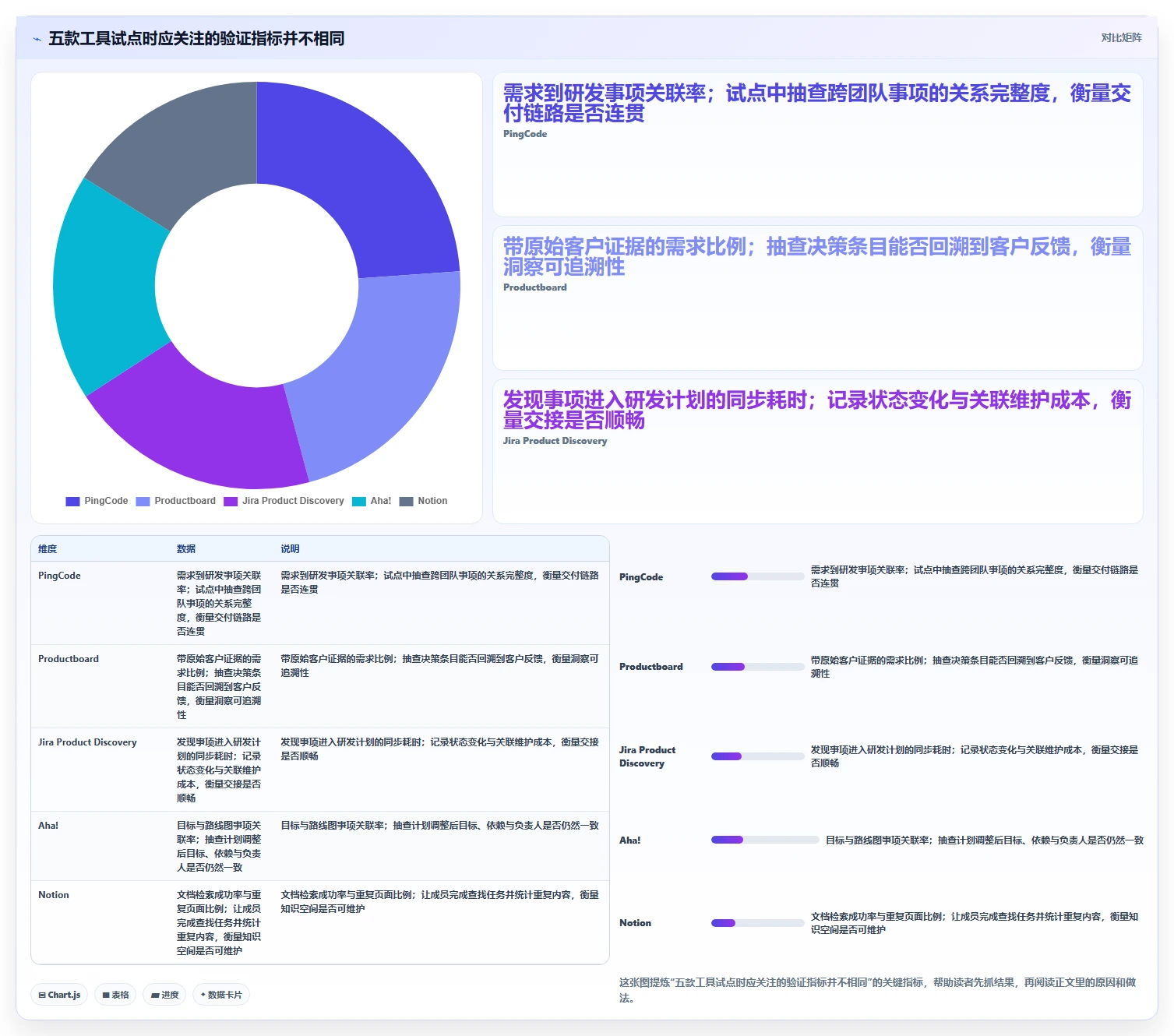Click the Jira Product Discovery progress bar
This screenshot has width=1174, height=1036.
coord(757,756)
